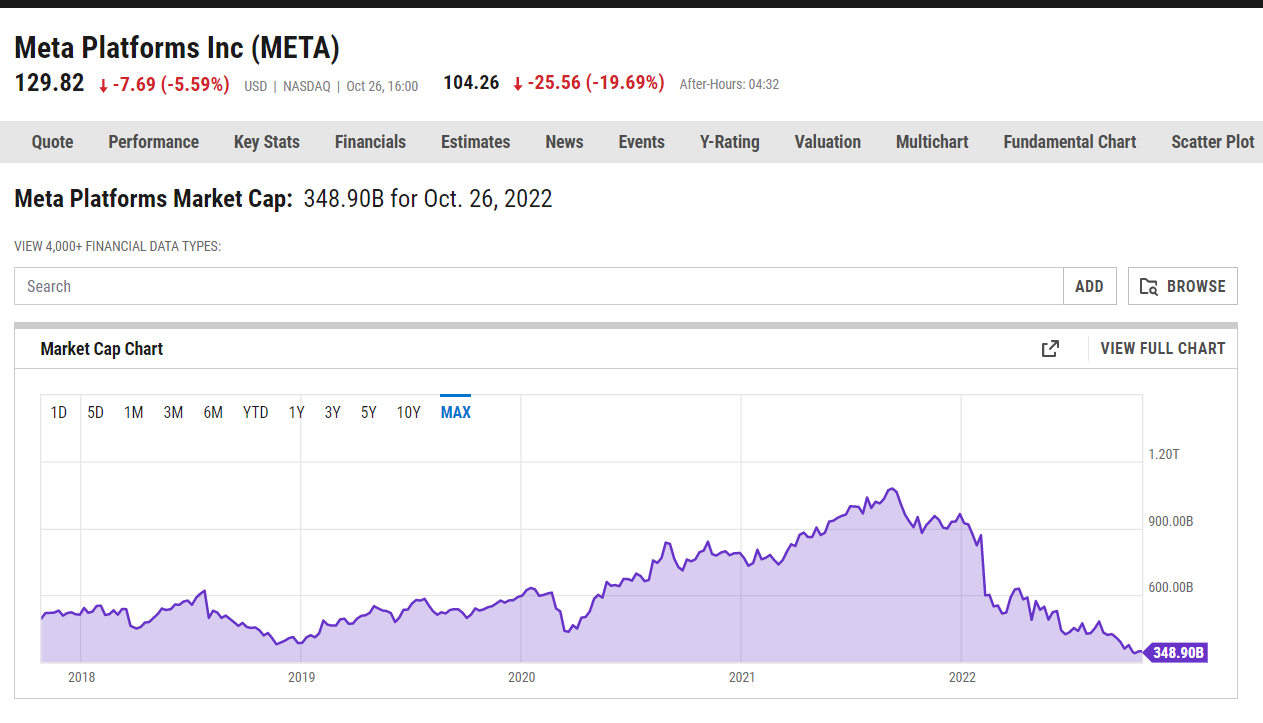Image resolution: width=1263 pixels, height=723 pixels.
Task: Switch to Multichart tab
Action: 932,142
